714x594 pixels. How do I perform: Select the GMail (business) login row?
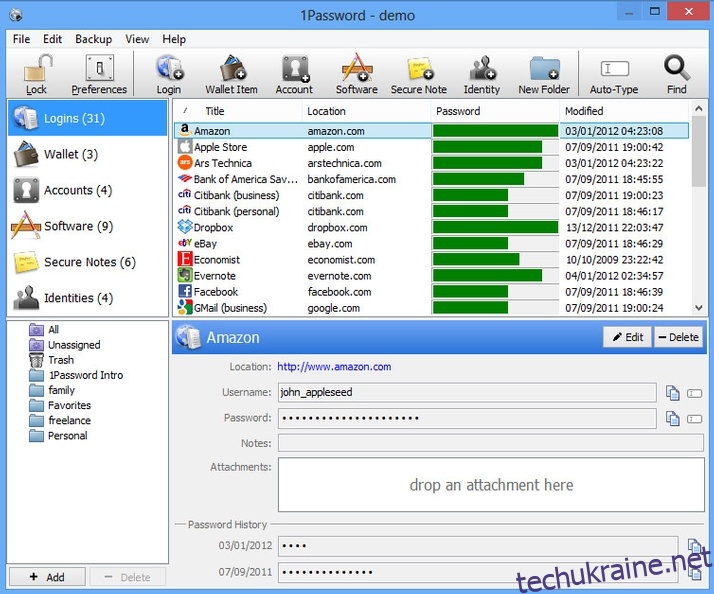point(431,308)
